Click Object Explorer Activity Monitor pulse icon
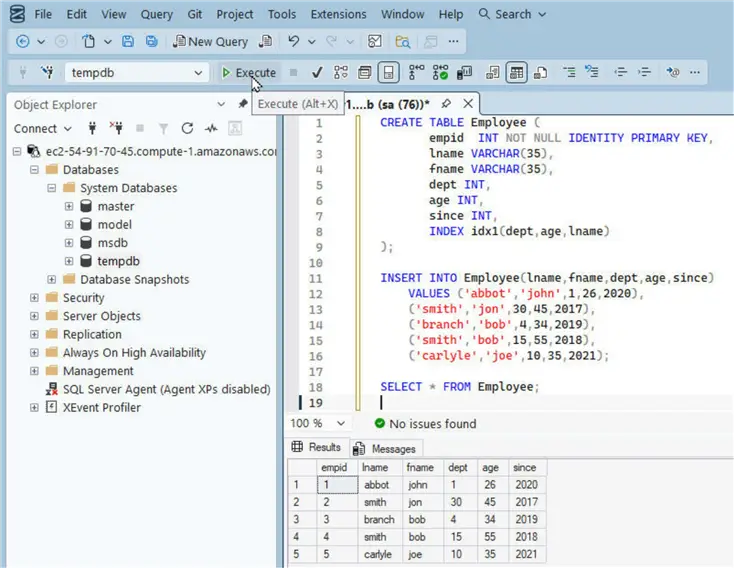The width and height of the screenshot is (734, 568). click(x=211, y=128)
